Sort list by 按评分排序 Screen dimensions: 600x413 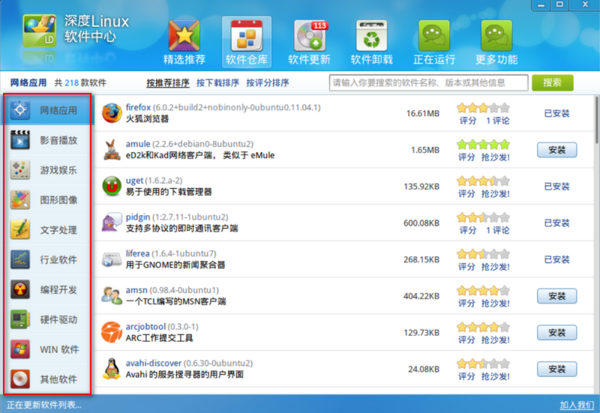coord(267,83)
